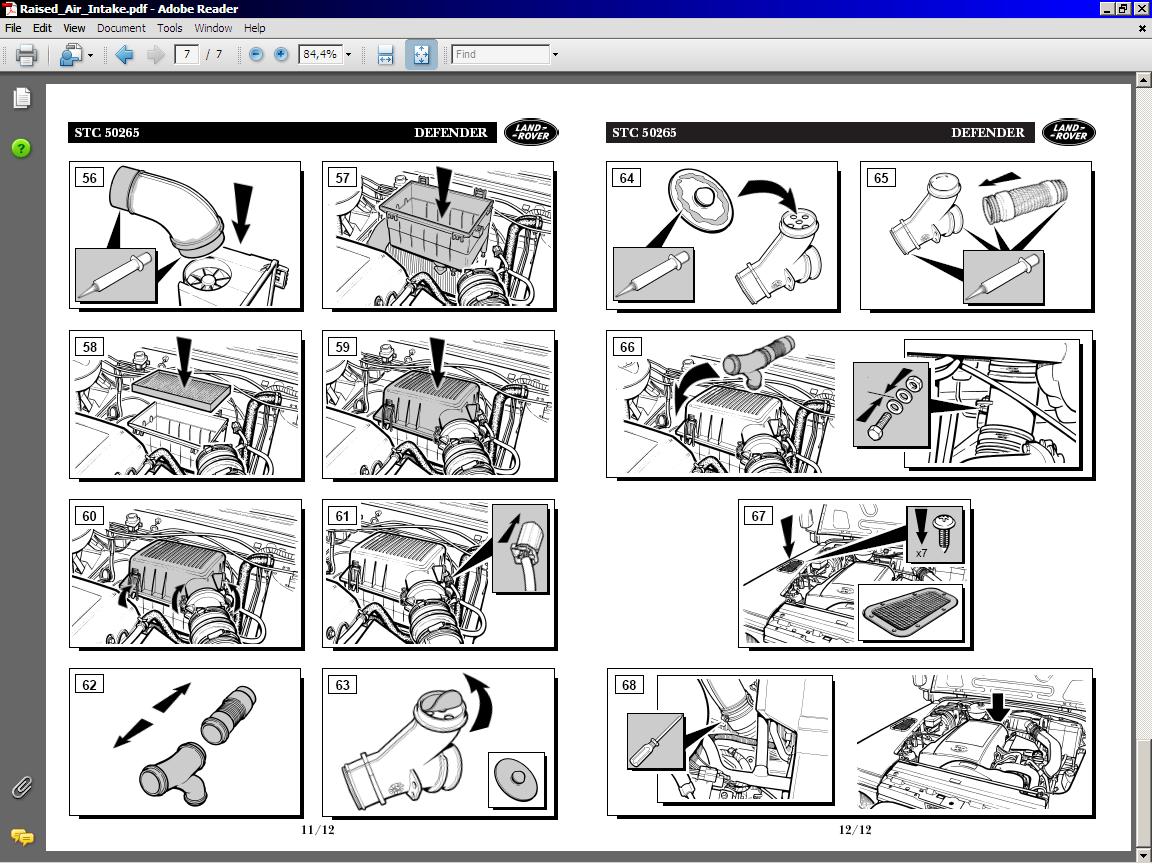
Task: Select the Fit Width scrolling icon
Action: point(386,55)
